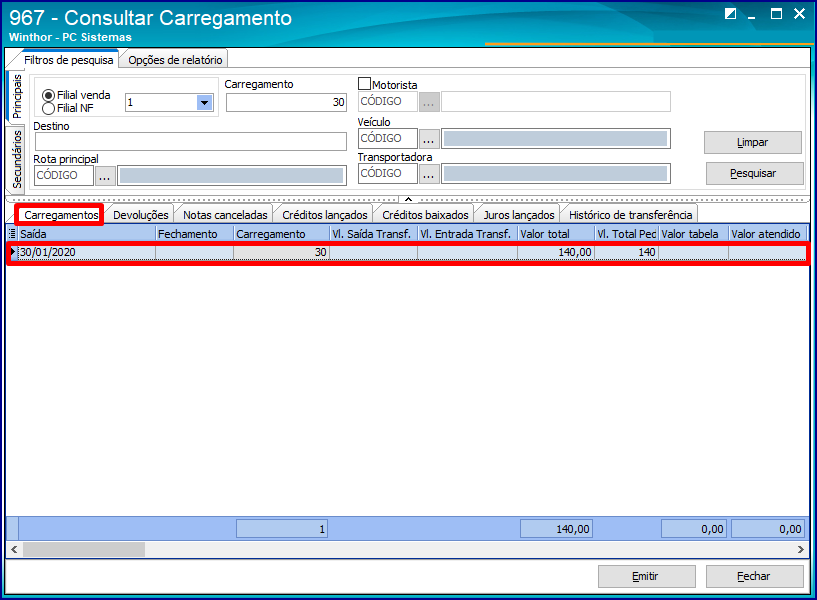This screenshot has height=600, width=817.
Task: Click the Valor atendido column header
Action: pos(768,234)
